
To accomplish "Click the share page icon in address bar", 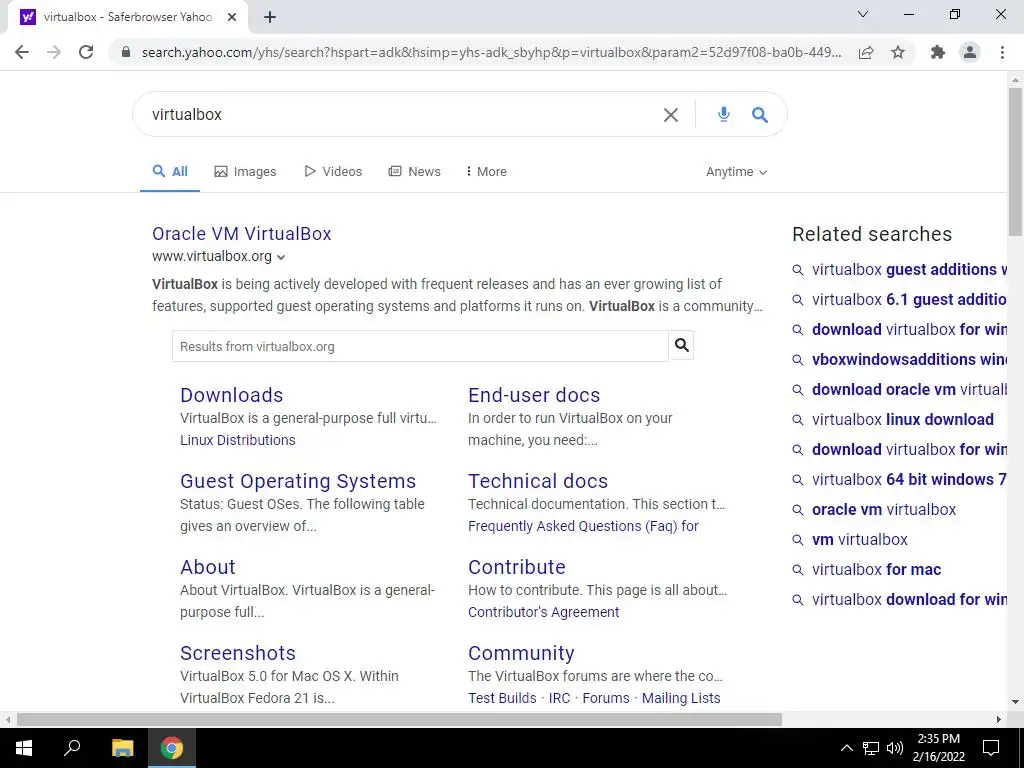I will click(x=866, y=52).
